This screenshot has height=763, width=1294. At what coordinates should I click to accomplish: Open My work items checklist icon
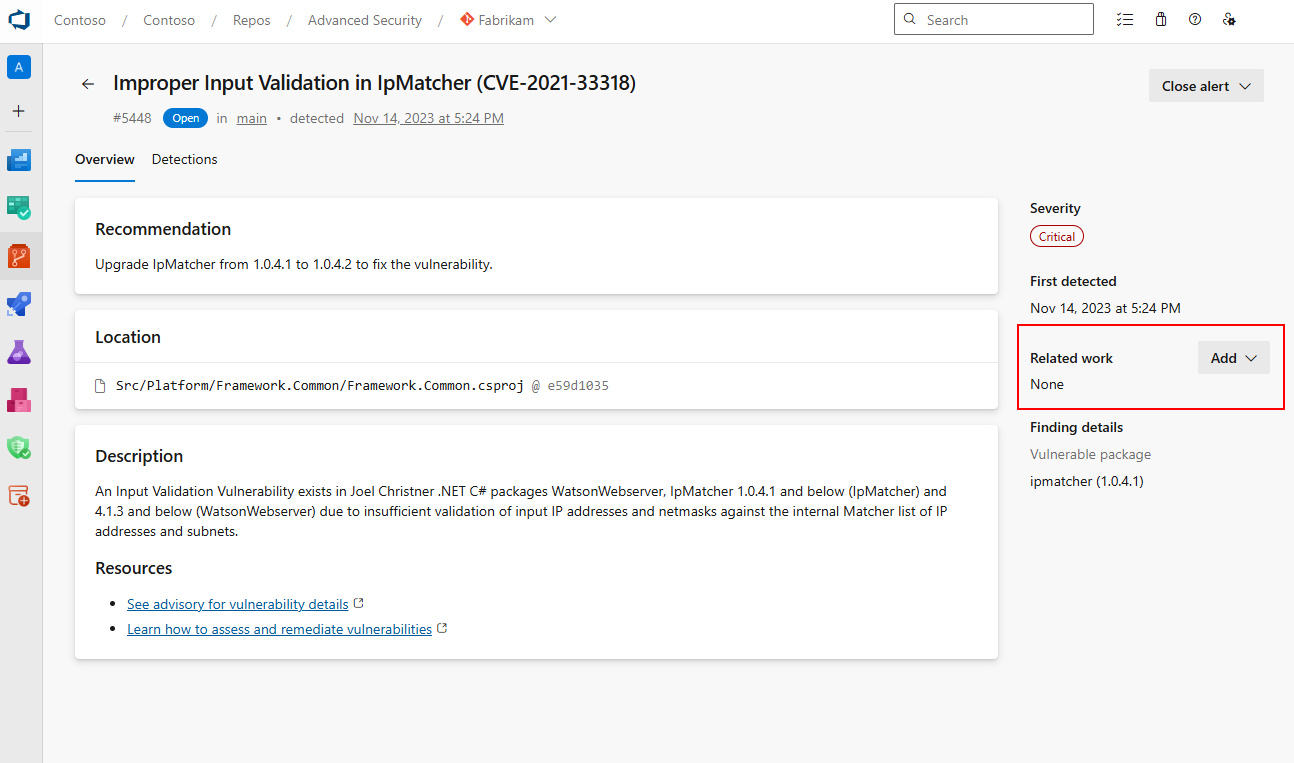[1125, 19]
